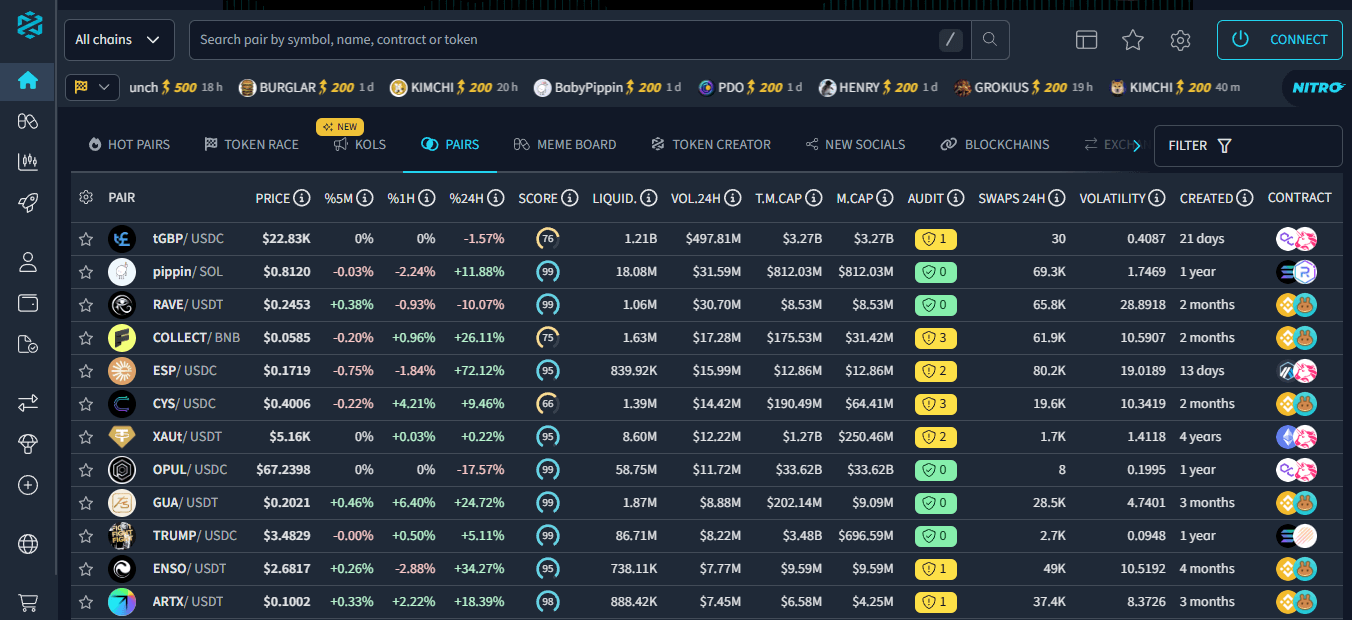Favorite the ESP/USDC pair star

point(86,371)
